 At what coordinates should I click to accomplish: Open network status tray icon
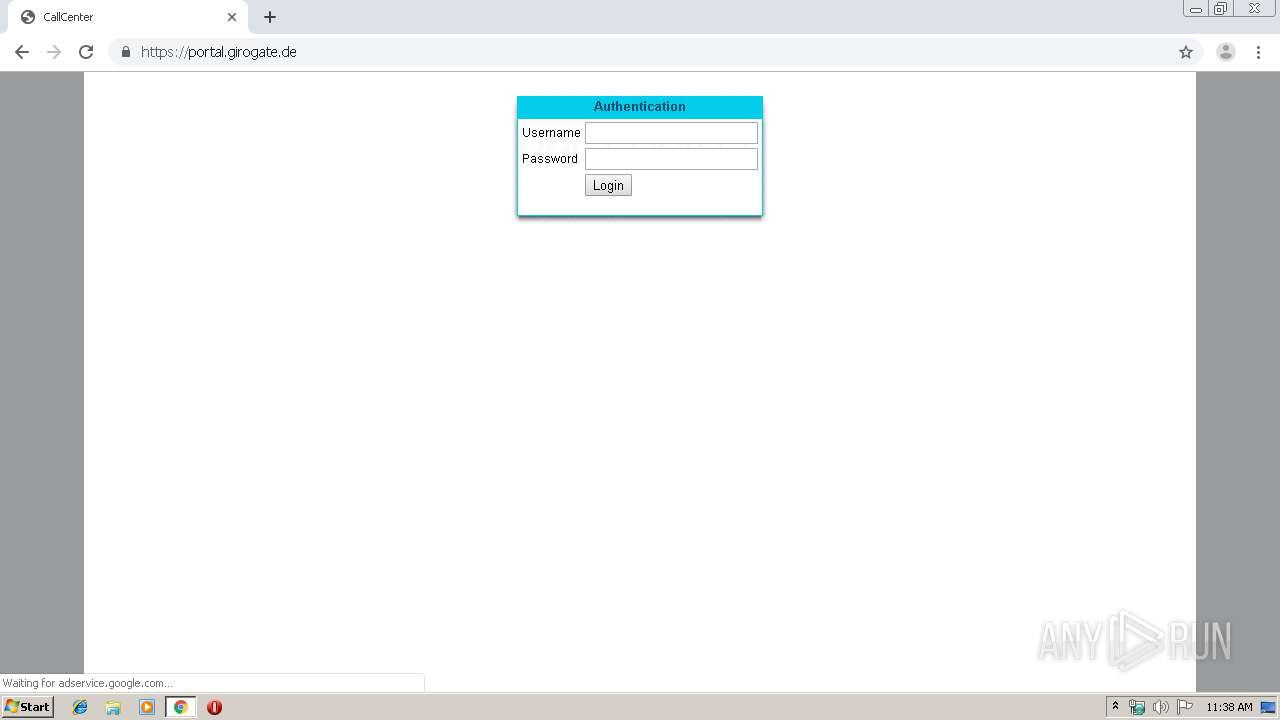coord(1137,707)
